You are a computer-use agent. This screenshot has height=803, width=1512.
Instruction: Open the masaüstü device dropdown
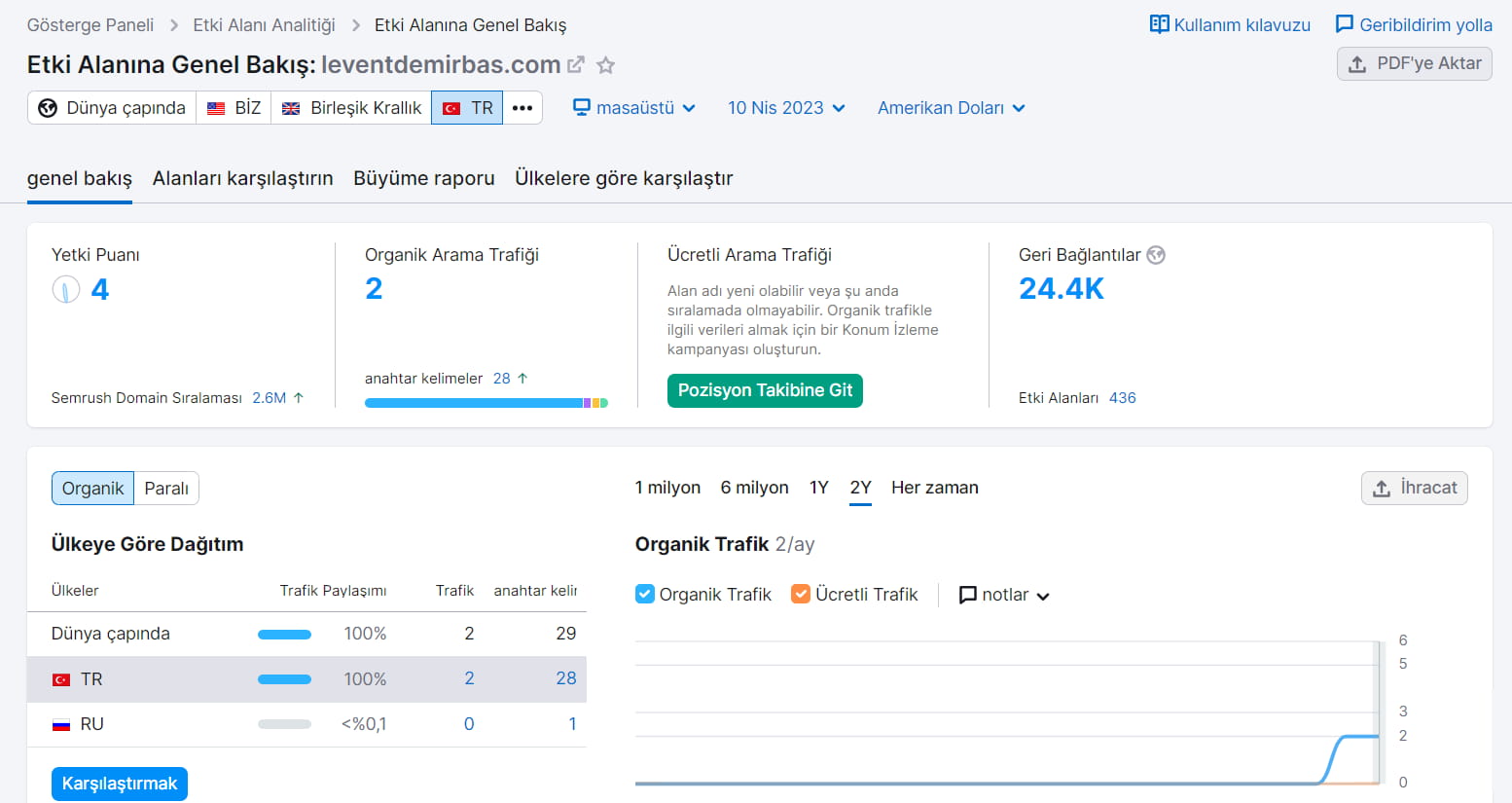pos(634,108)
